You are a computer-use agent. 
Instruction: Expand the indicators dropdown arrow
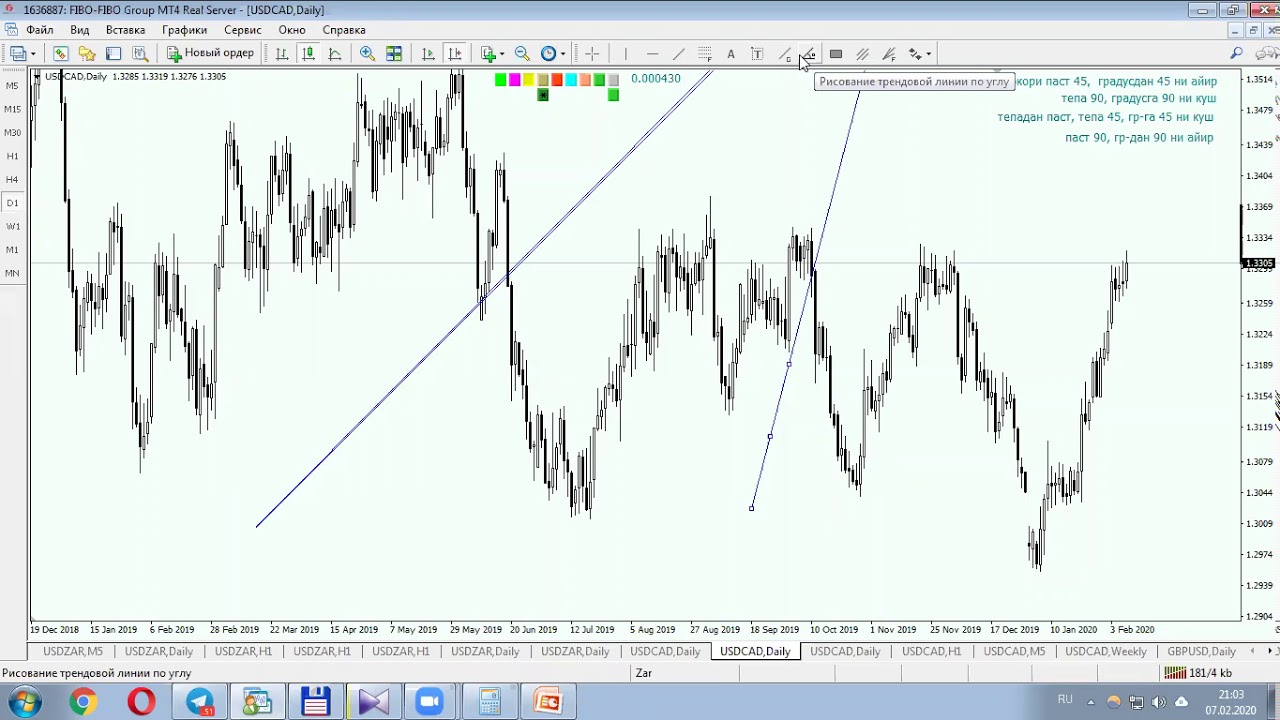pyautogui.click(x=502, y=54)
